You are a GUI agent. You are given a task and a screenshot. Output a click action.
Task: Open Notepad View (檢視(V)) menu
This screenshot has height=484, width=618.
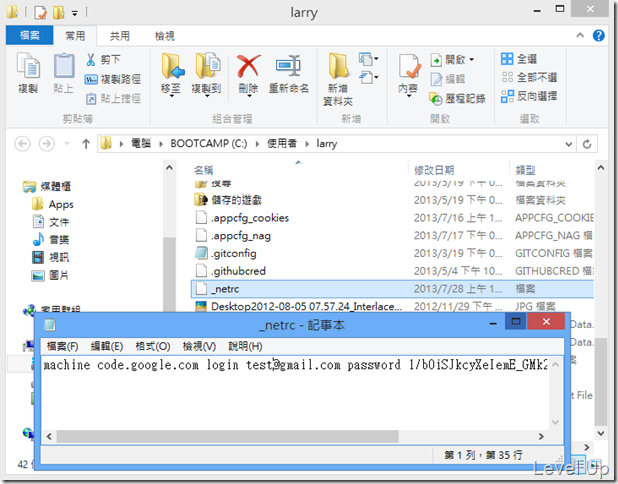tap(199, 346)
